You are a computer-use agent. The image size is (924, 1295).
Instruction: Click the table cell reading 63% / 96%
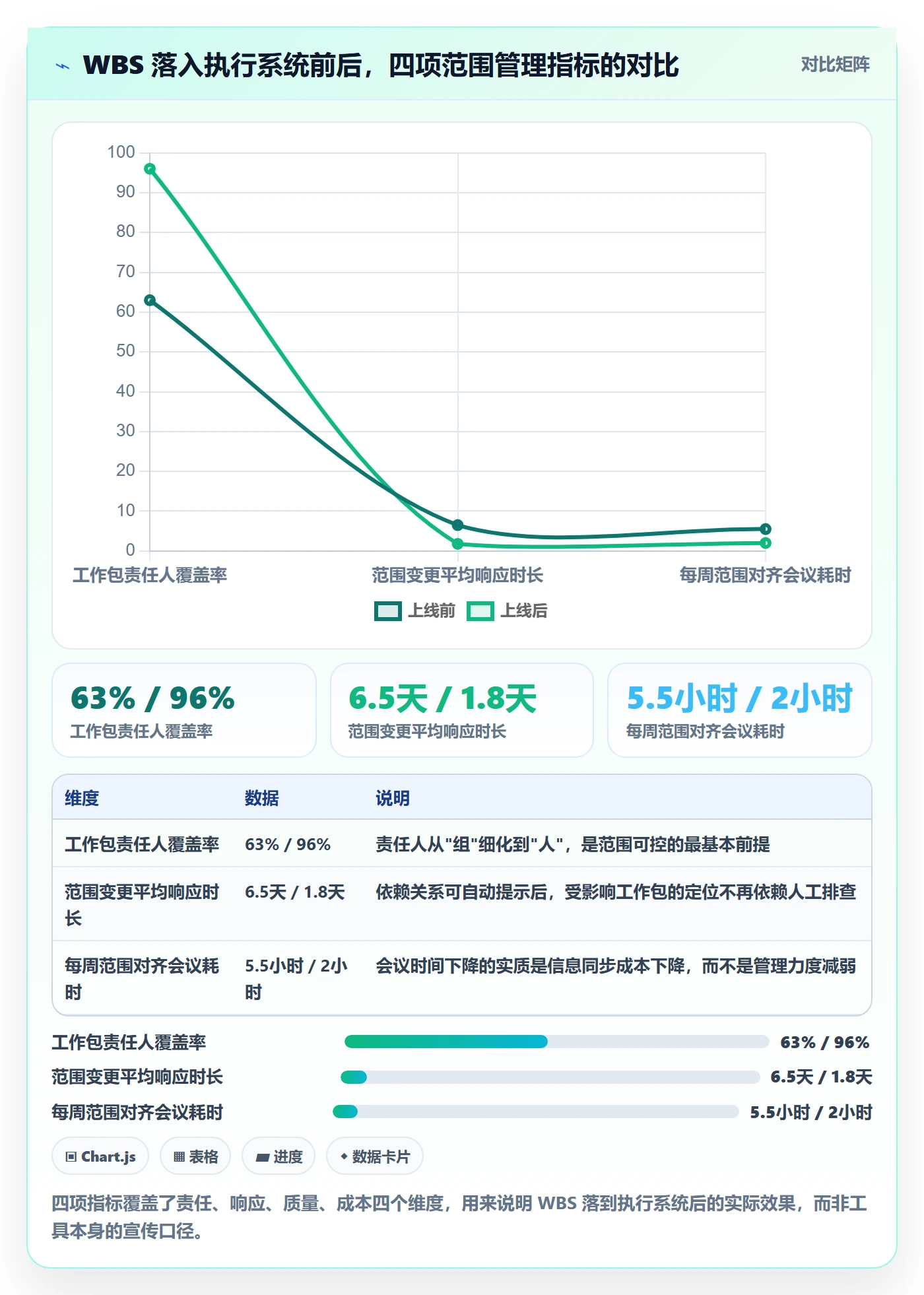coord(288,845)
